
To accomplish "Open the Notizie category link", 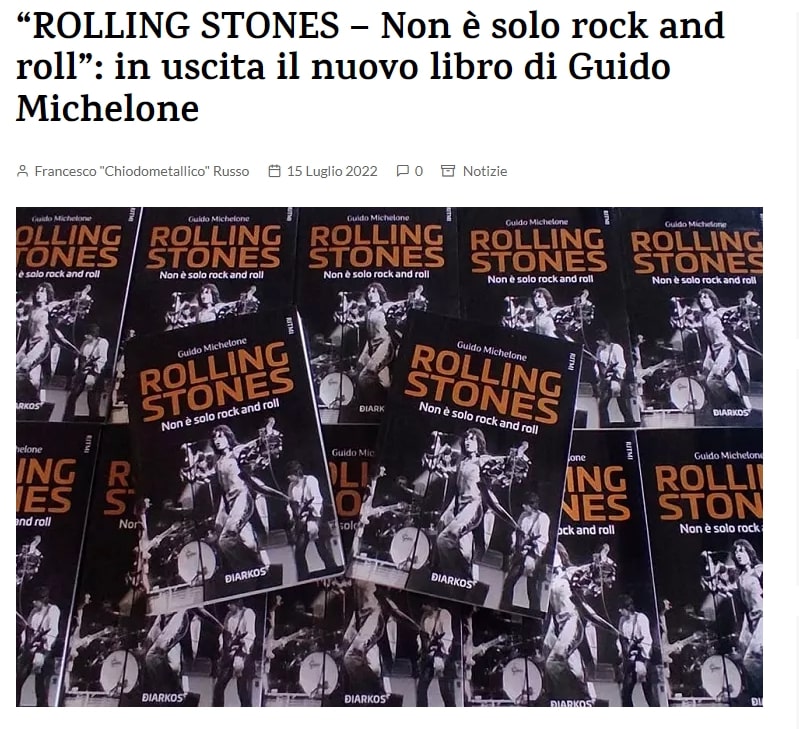I will 485,171.
